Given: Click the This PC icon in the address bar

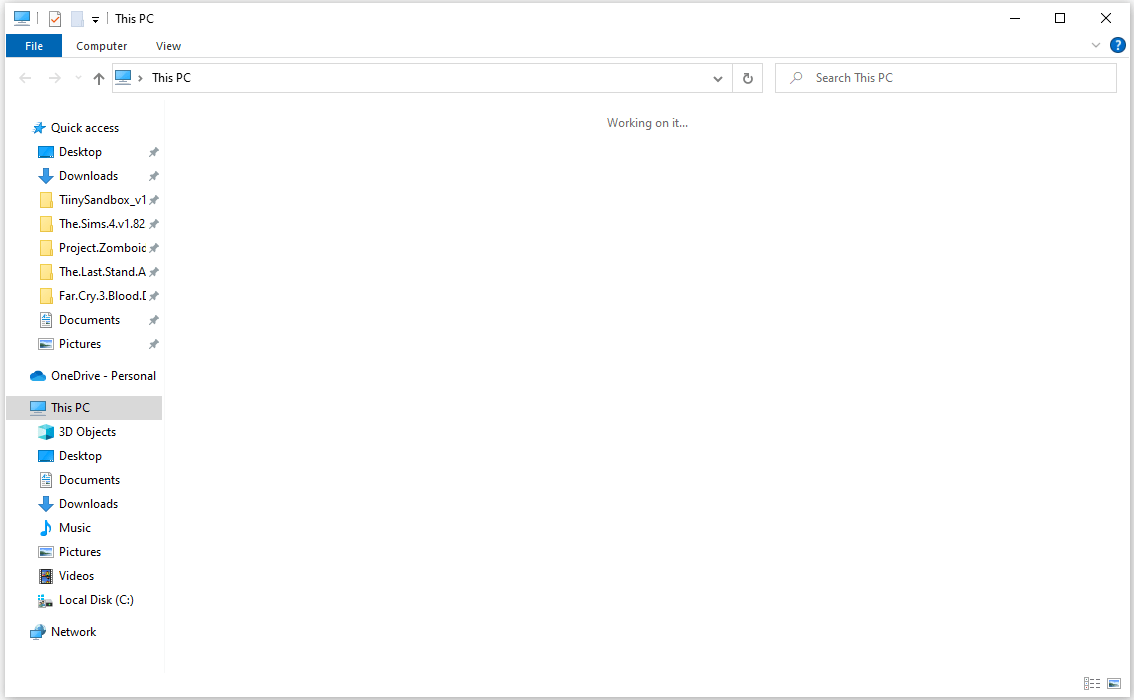Looking at the screenshot, I should click(123, 77).
